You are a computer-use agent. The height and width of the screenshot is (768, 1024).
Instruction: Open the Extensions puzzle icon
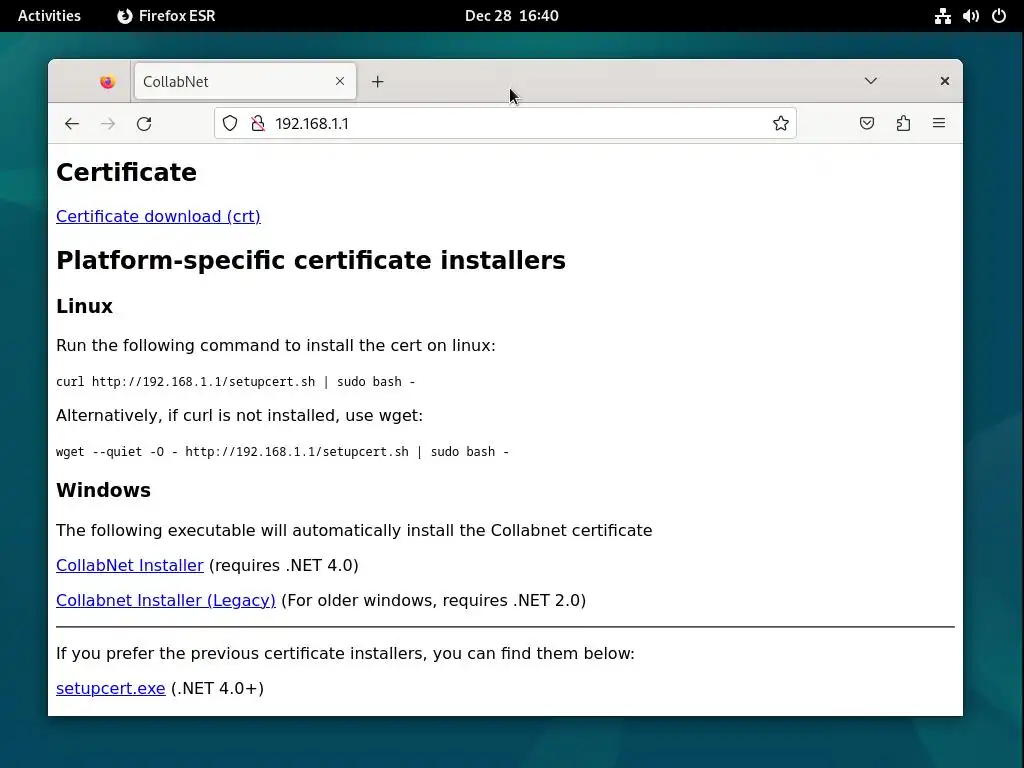pyautogui.click(x=903, y=123)
